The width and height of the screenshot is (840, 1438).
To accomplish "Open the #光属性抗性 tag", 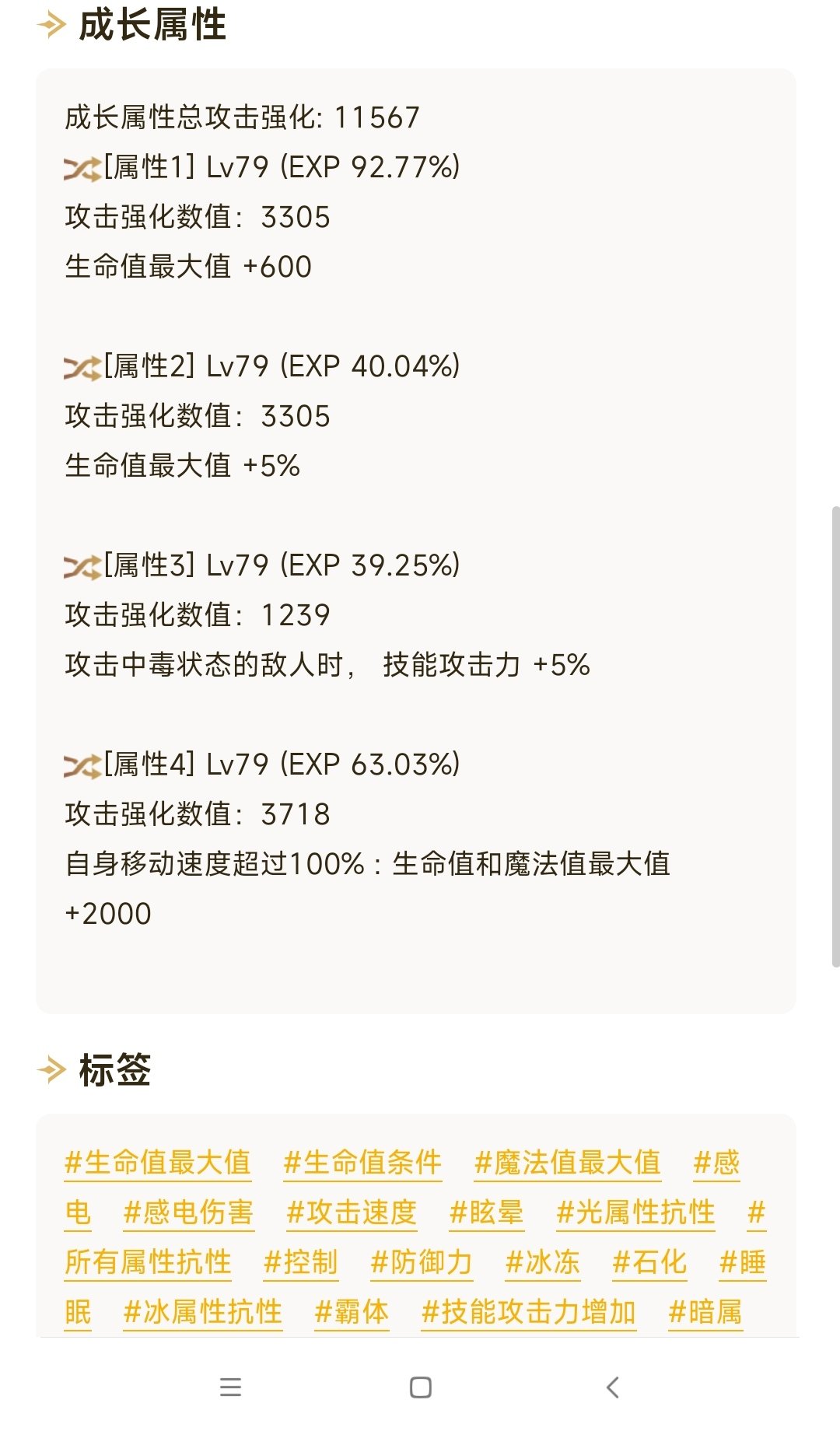I will tap(635, 1212).
